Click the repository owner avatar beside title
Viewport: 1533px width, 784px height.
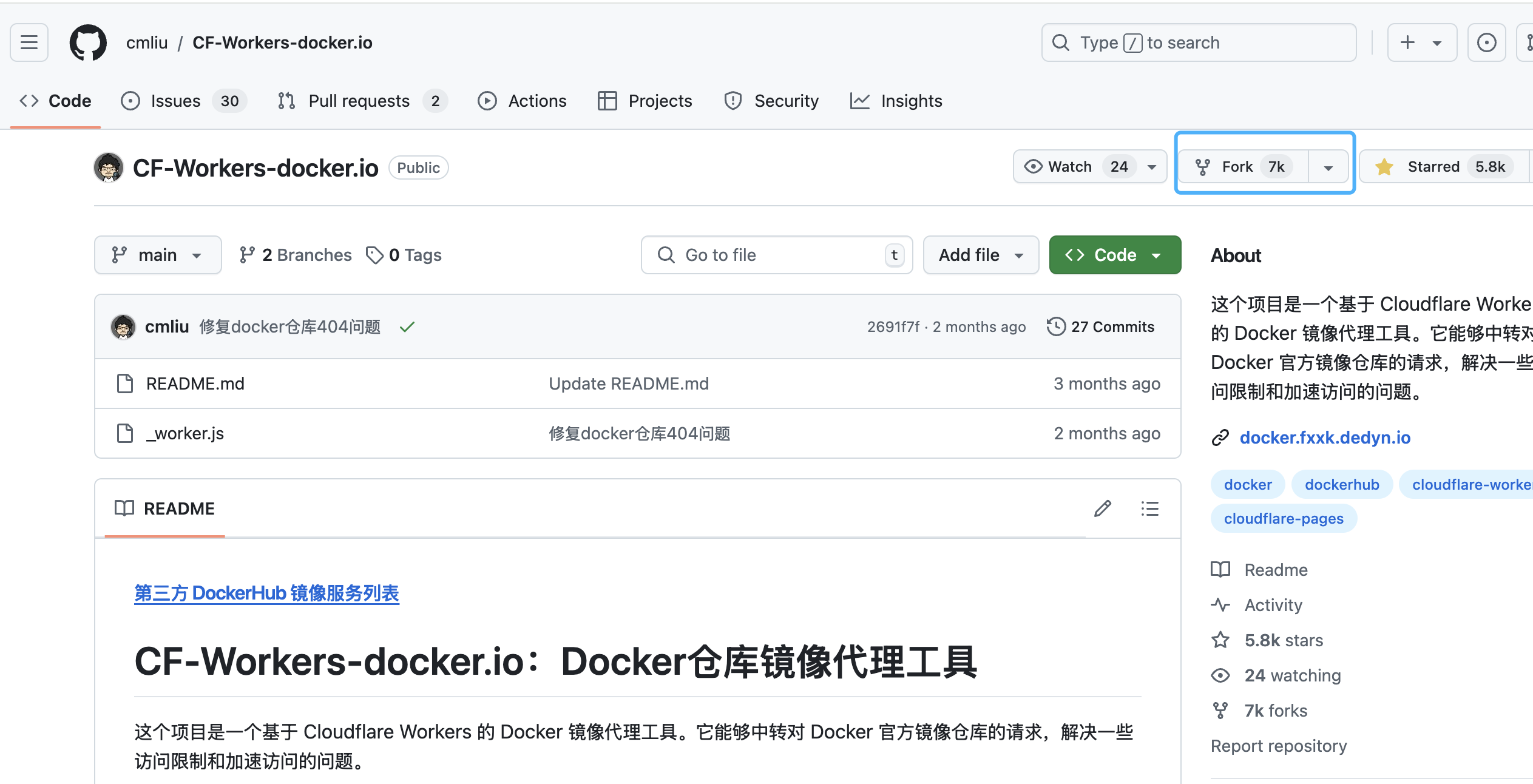click(109, 167)
